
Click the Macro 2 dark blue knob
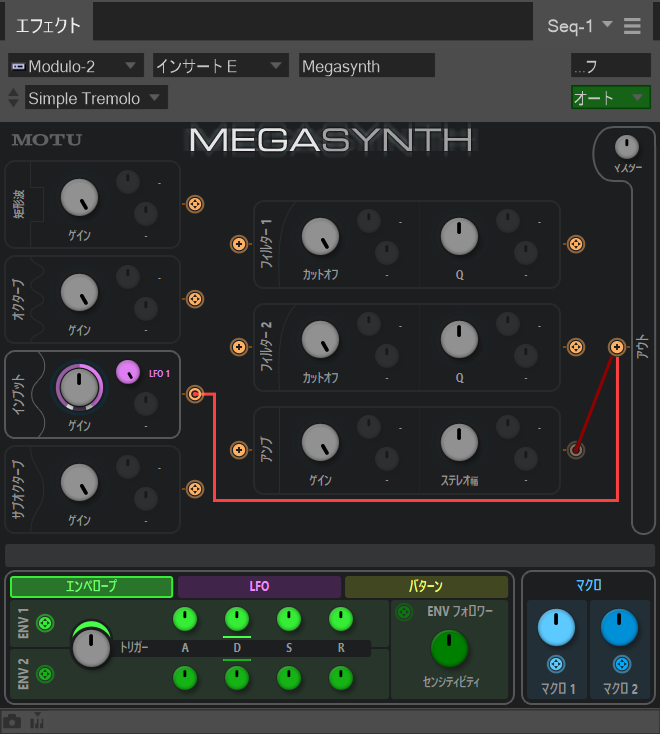pyautogui.click(x=619, y=627)
